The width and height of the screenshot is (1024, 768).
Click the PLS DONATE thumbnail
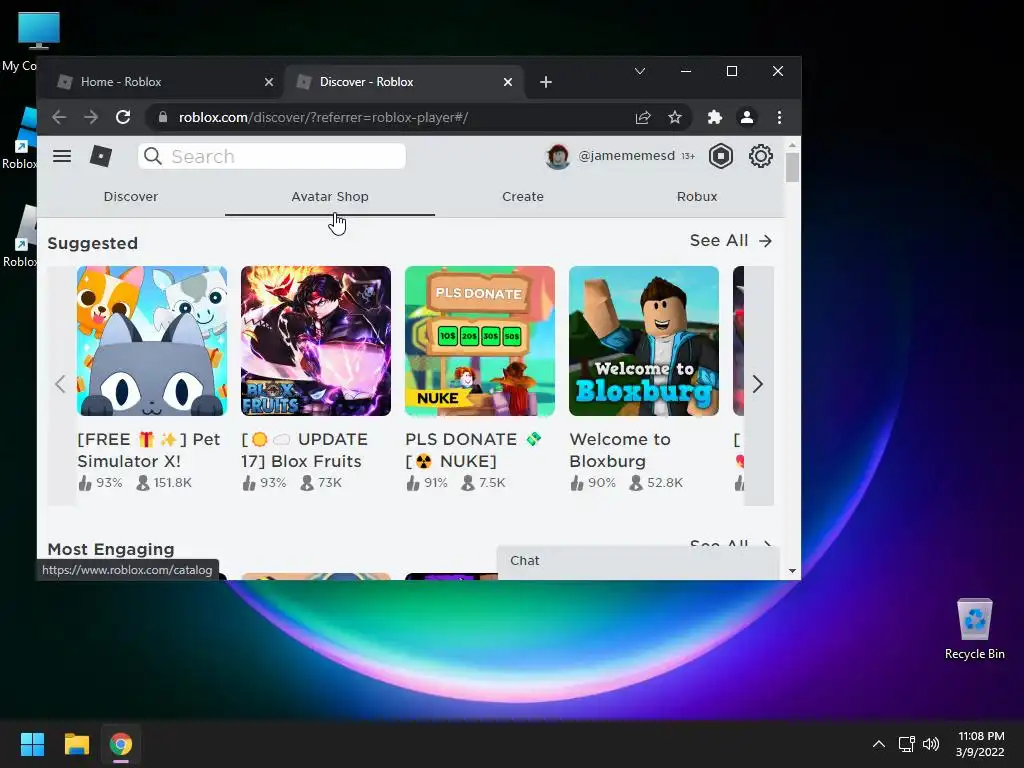(480, 341)
